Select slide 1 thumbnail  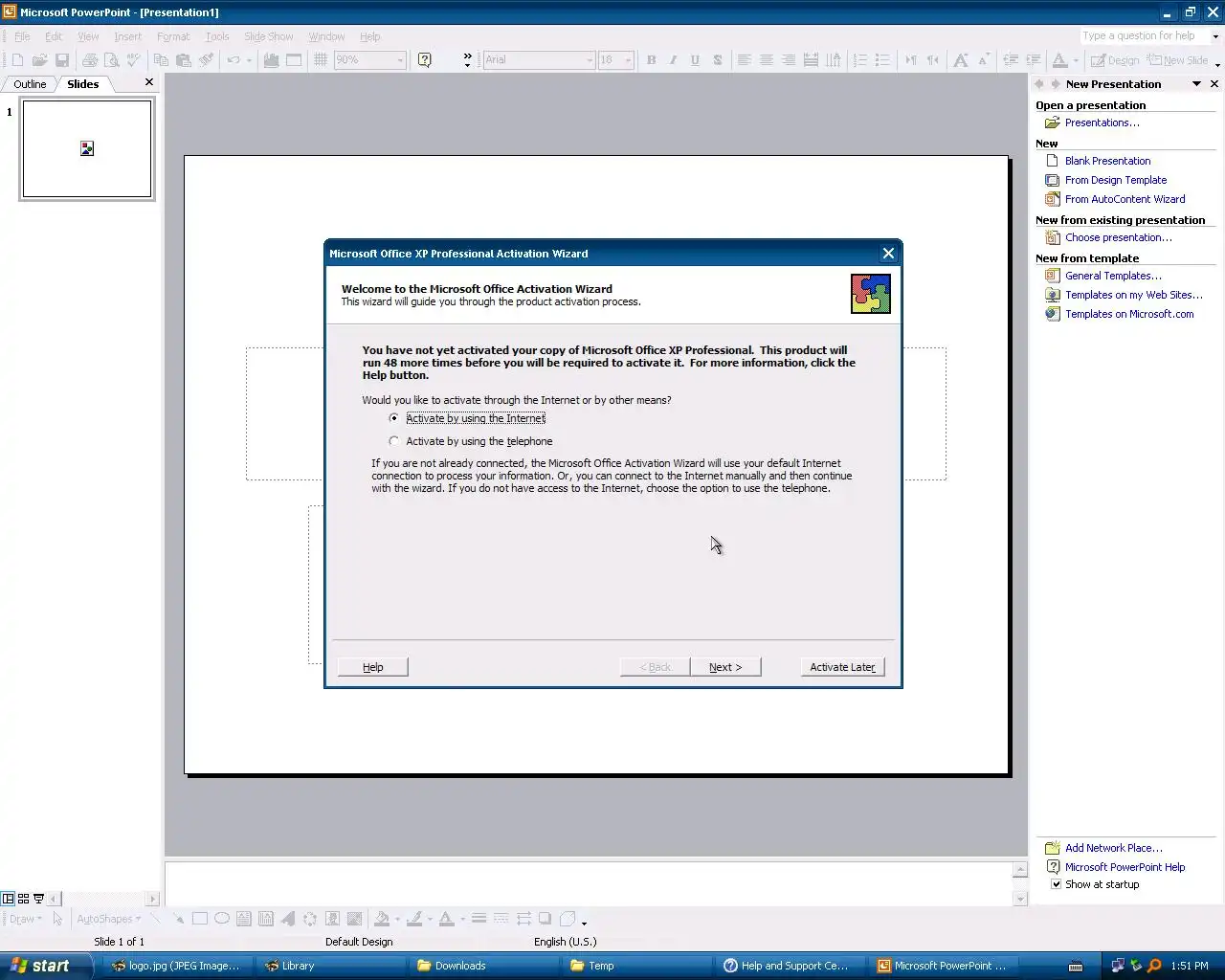(x=87, y=149)
